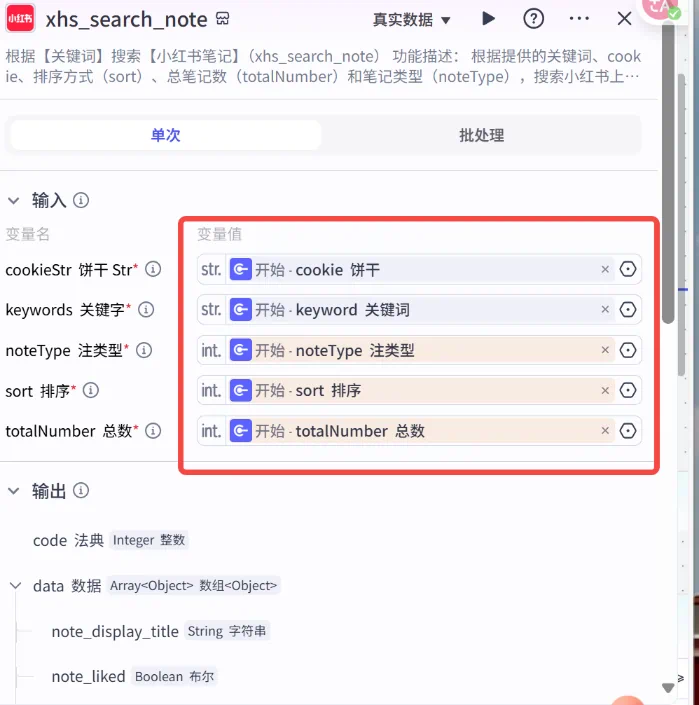The image size is (699, 705).
Task: Click the info icon next to 输出
Action: (81, 491)
